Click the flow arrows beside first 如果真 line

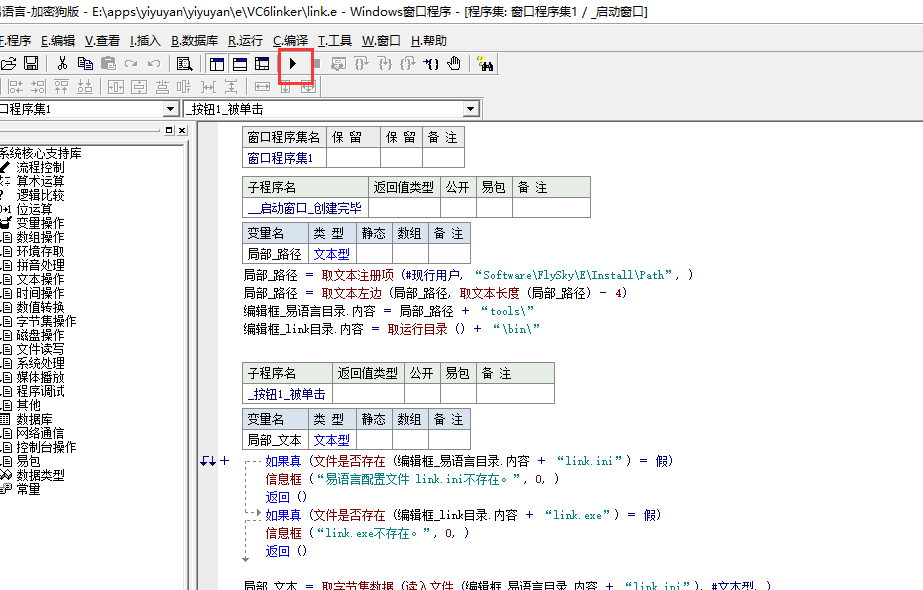point(208,461)
